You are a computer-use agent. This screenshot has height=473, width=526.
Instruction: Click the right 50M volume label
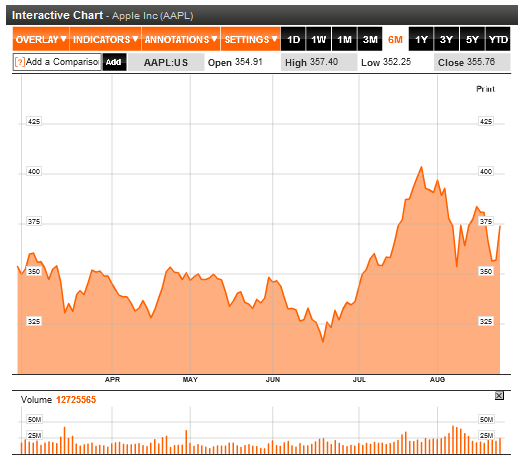click(x=486, y=419)
